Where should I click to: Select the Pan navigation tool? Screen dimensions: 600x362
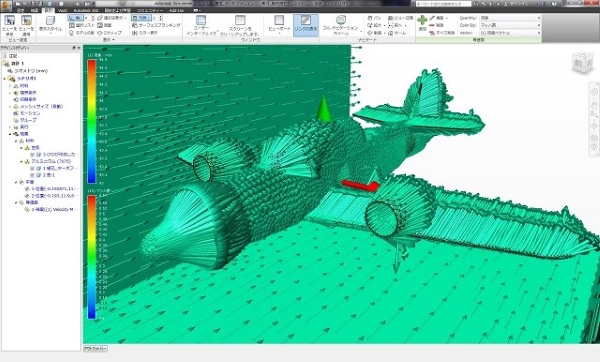click(374, 18)
